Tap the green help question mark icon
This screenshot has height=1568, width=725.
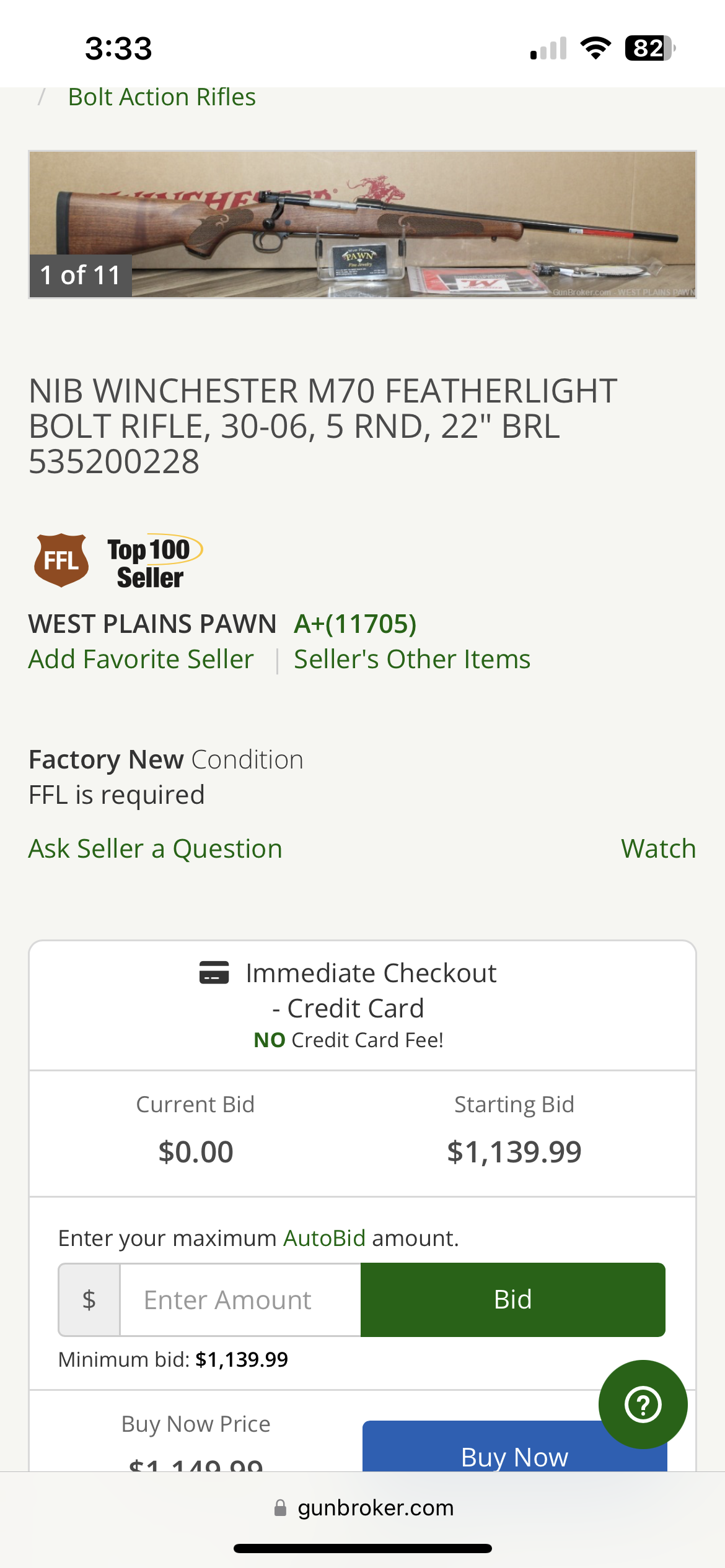643,1404
